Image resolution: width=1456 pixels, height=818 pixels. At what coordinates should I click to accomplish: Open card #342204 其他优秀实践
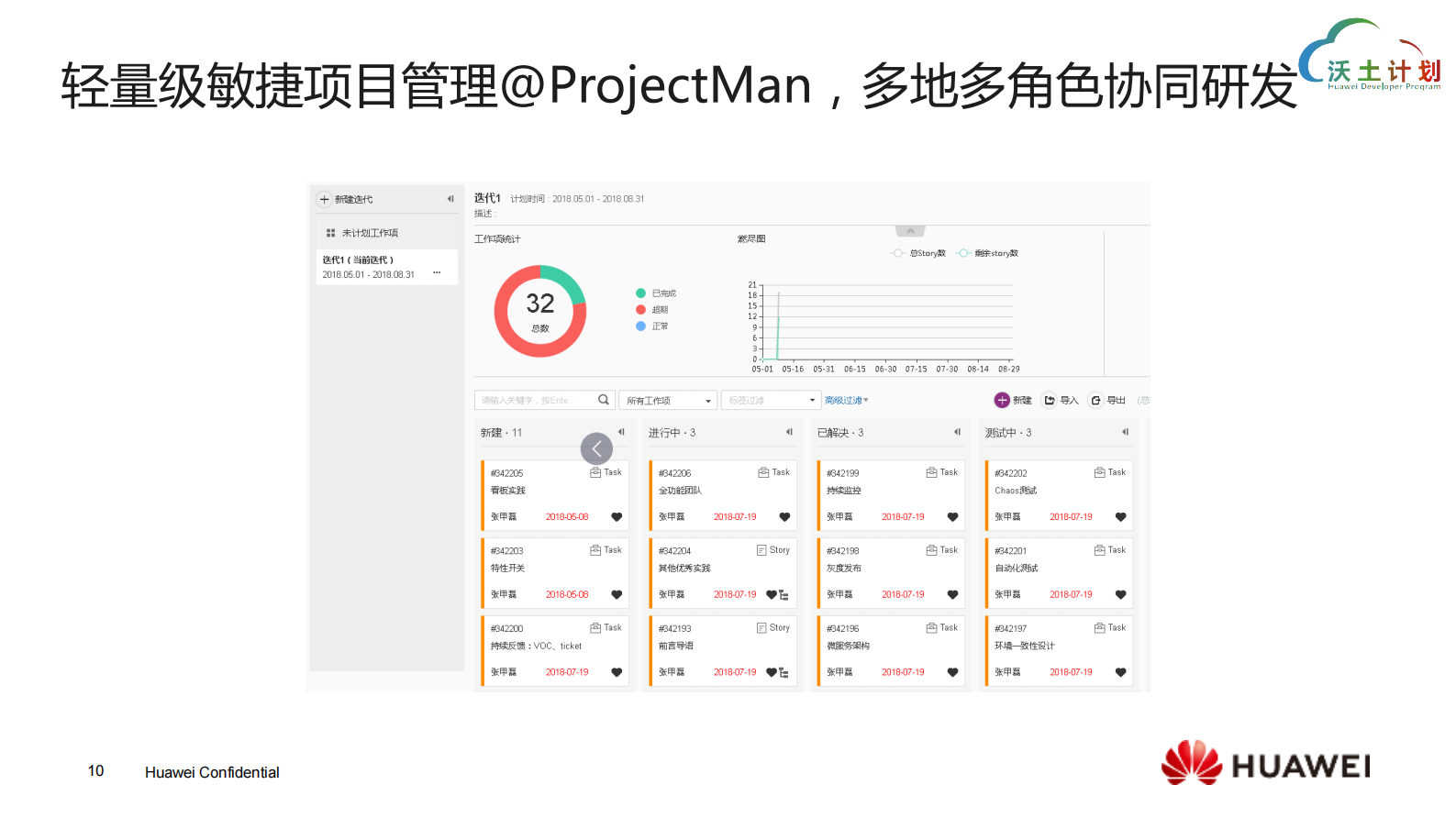click(722, 573)
